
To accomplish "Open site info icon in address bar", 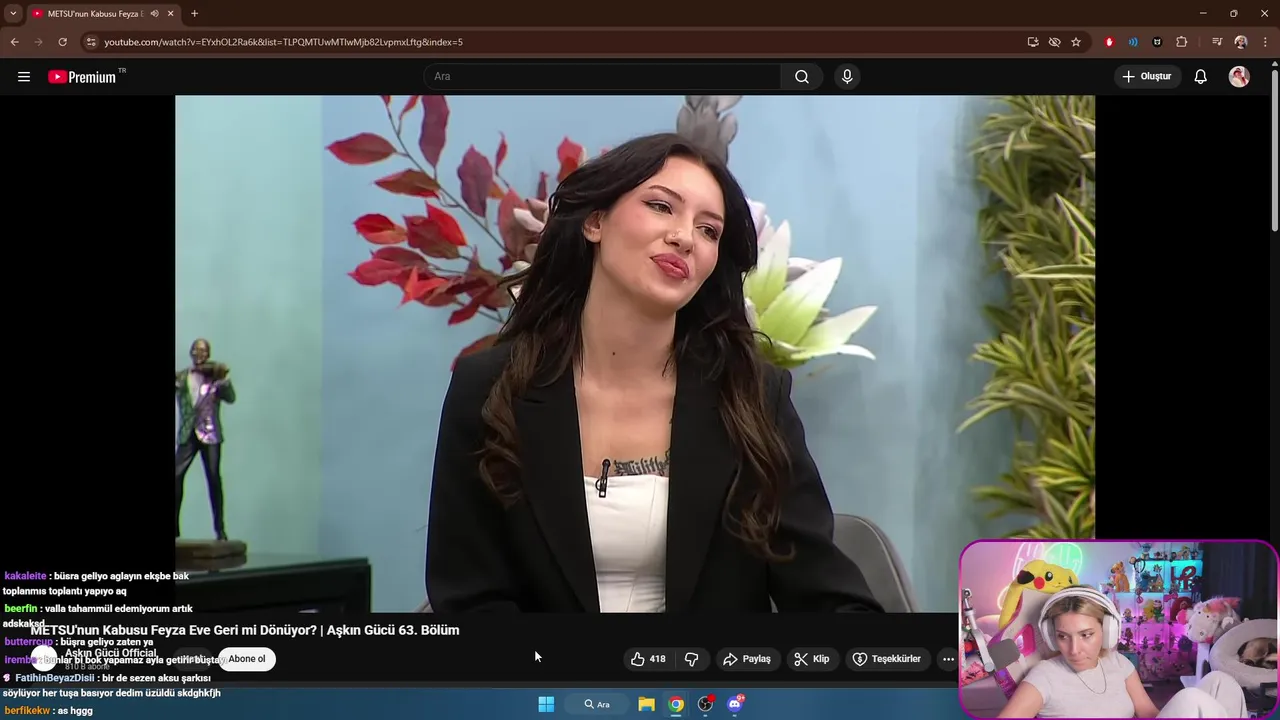I will coord(91,42).
